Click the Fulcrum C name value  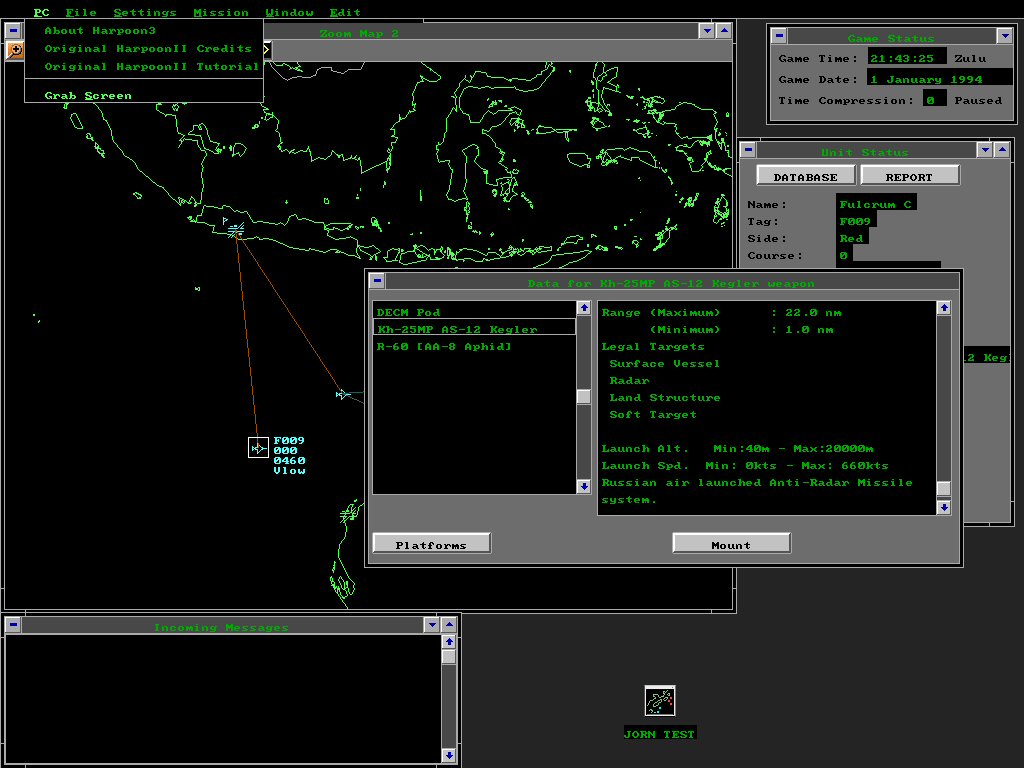coord(876,204)
